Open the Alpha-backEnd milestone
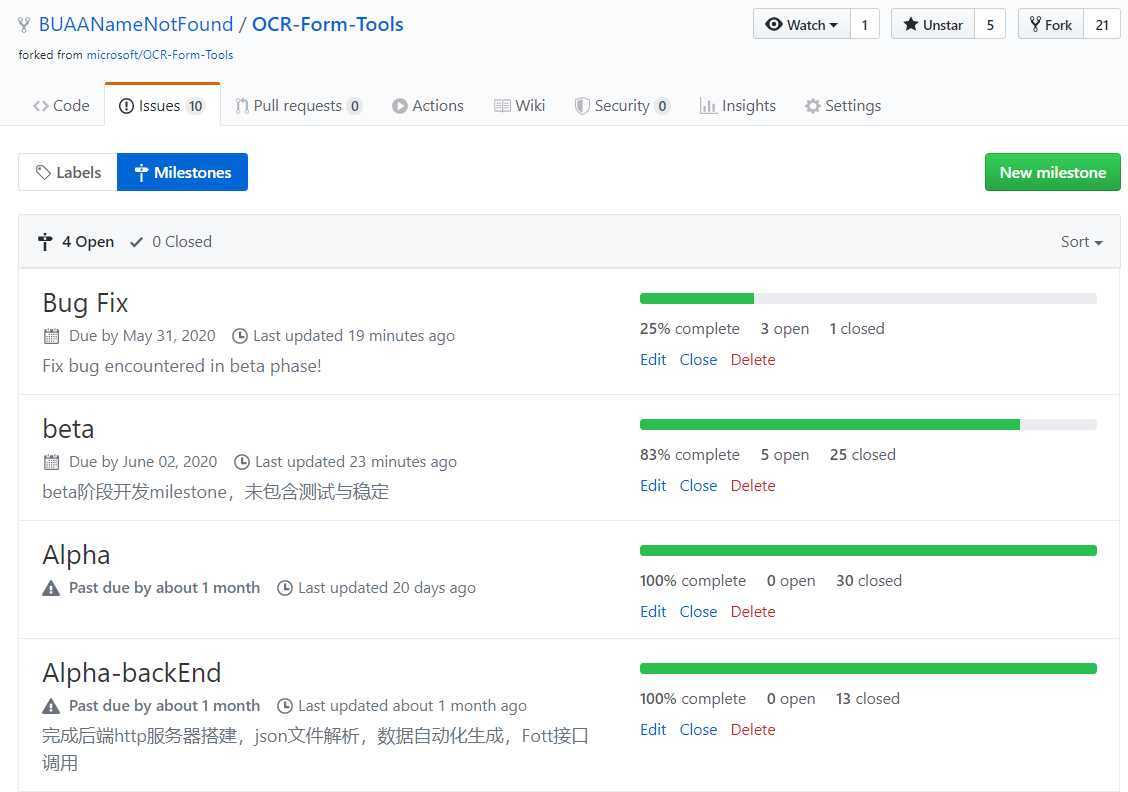The image size is (1128, 792). coord(132,673)
